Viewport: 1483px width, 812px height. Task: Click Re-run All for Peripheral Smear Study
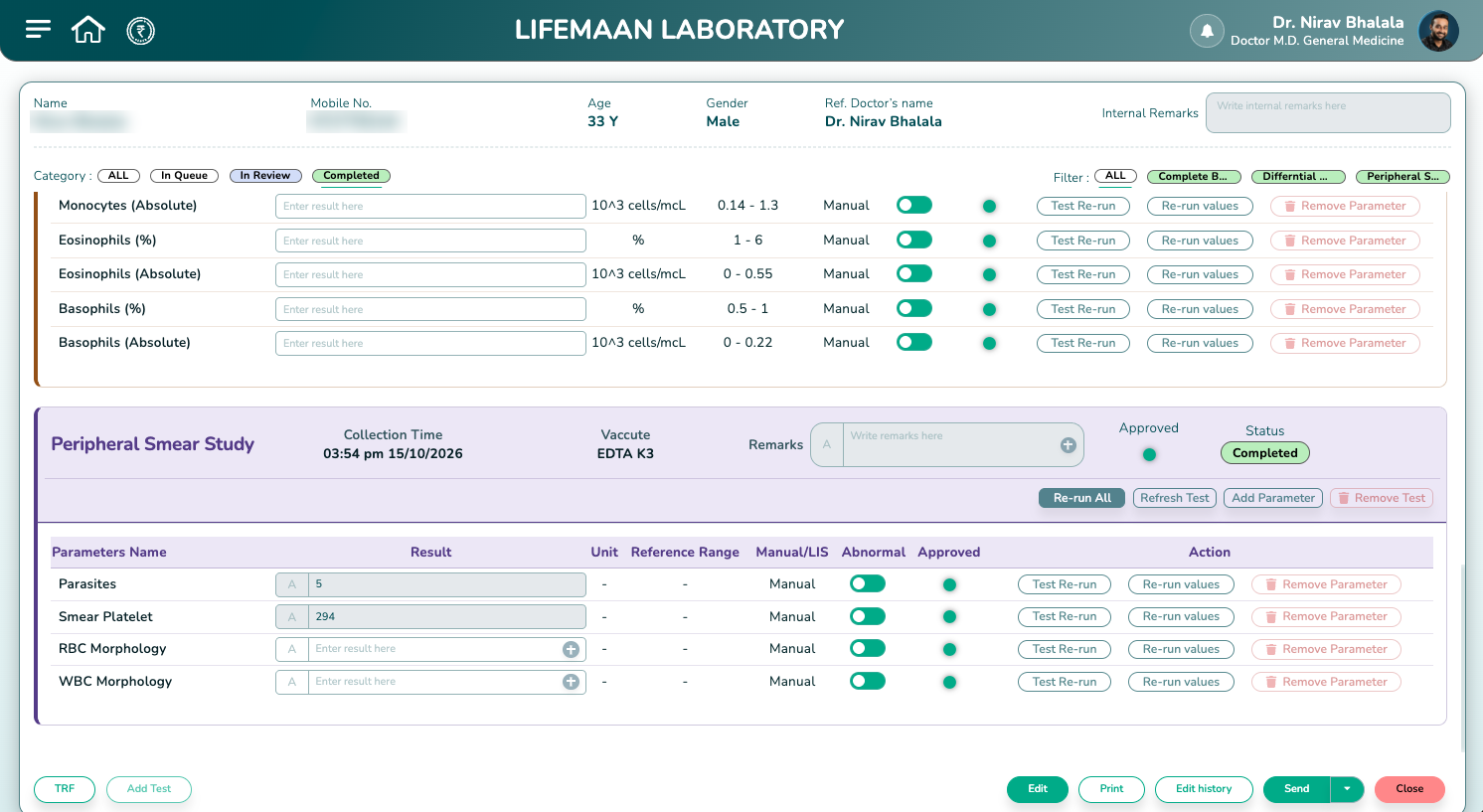pyautogui.click(x=1082, y=498)
